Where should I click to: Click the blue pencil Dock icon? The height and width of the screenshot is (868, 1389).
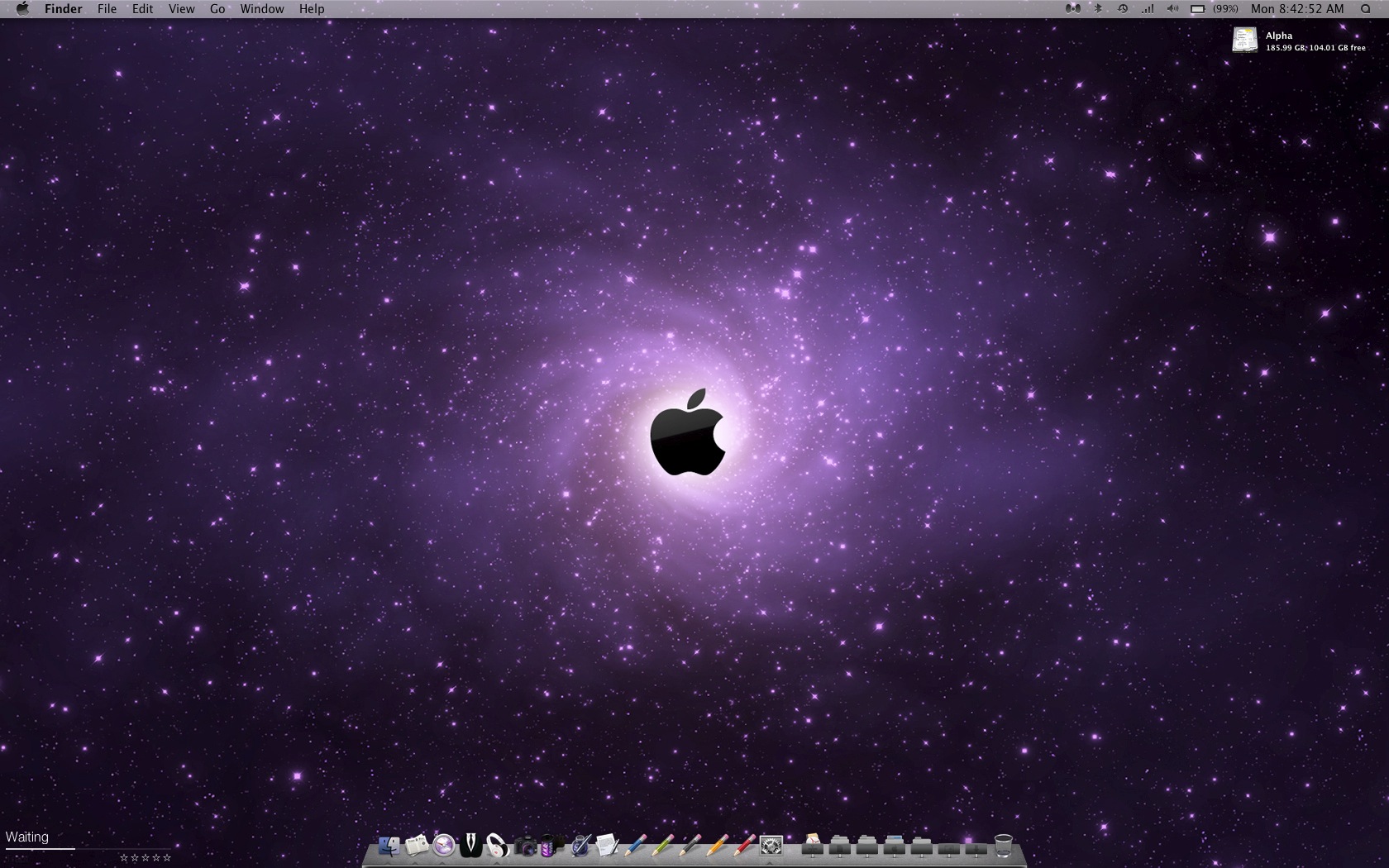(635, 846)
